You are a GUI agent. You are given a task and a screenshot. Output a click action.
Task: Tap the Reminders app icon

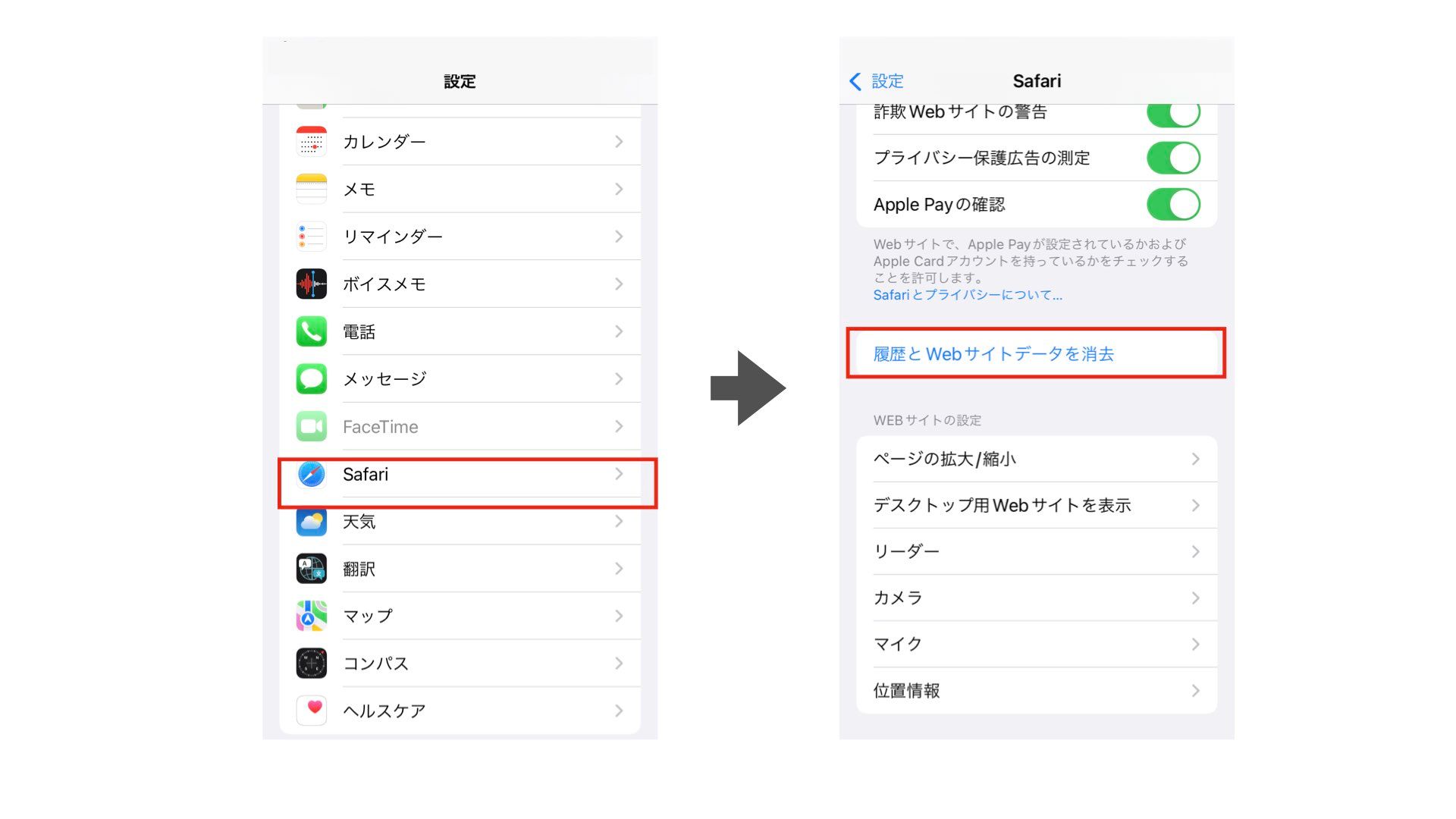[311, 237]
